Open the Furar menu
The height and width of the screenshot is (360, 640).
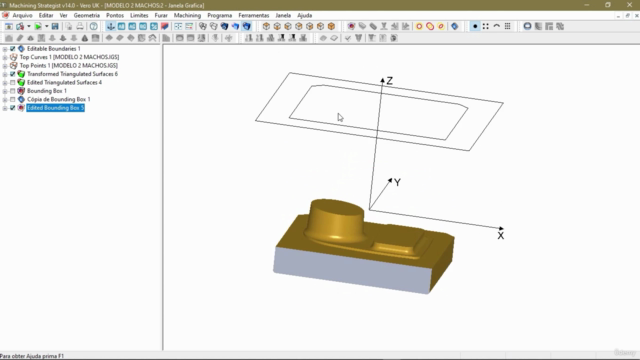tap(161, 16)
